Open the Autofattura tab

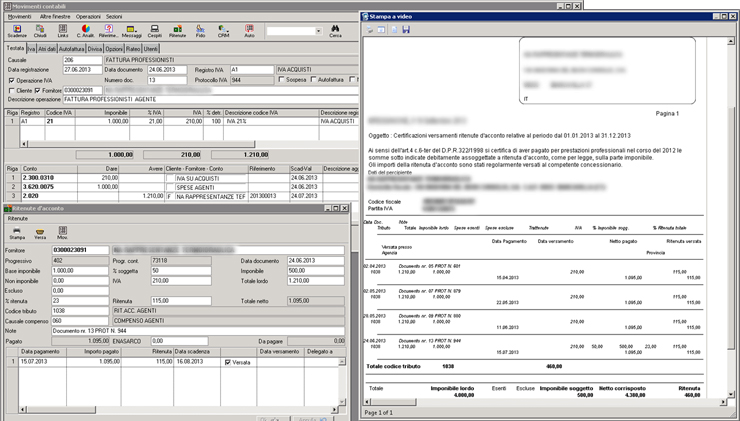click(72, 49)
